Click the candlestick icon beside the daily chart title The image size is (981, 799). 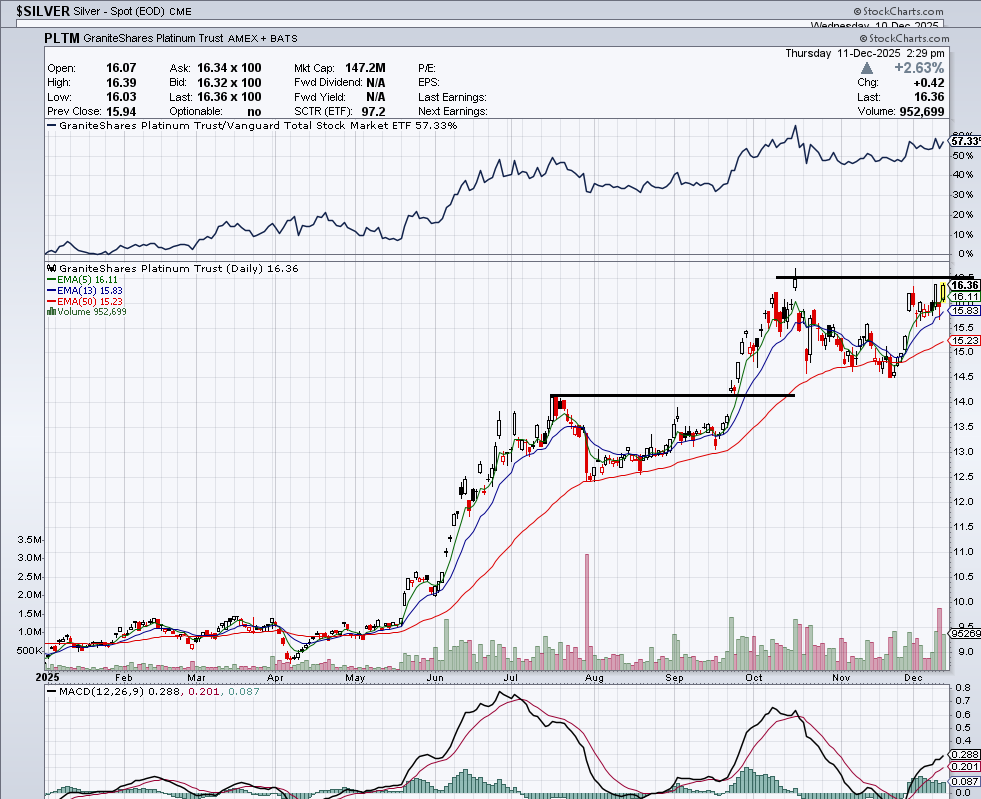51,268
